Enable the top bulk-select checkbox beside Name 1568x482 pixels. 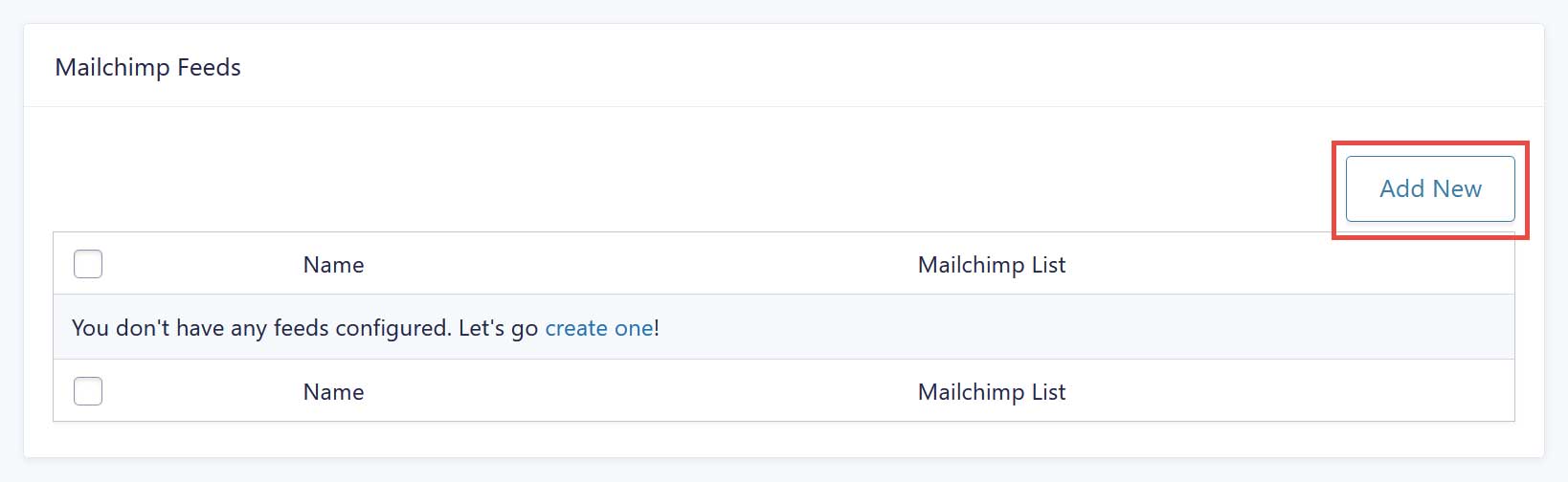tap(88, 264)
